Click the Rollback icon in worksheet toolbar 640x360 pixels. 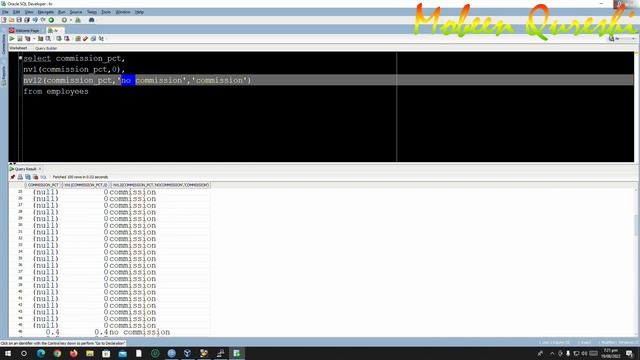tap(67, 39)
